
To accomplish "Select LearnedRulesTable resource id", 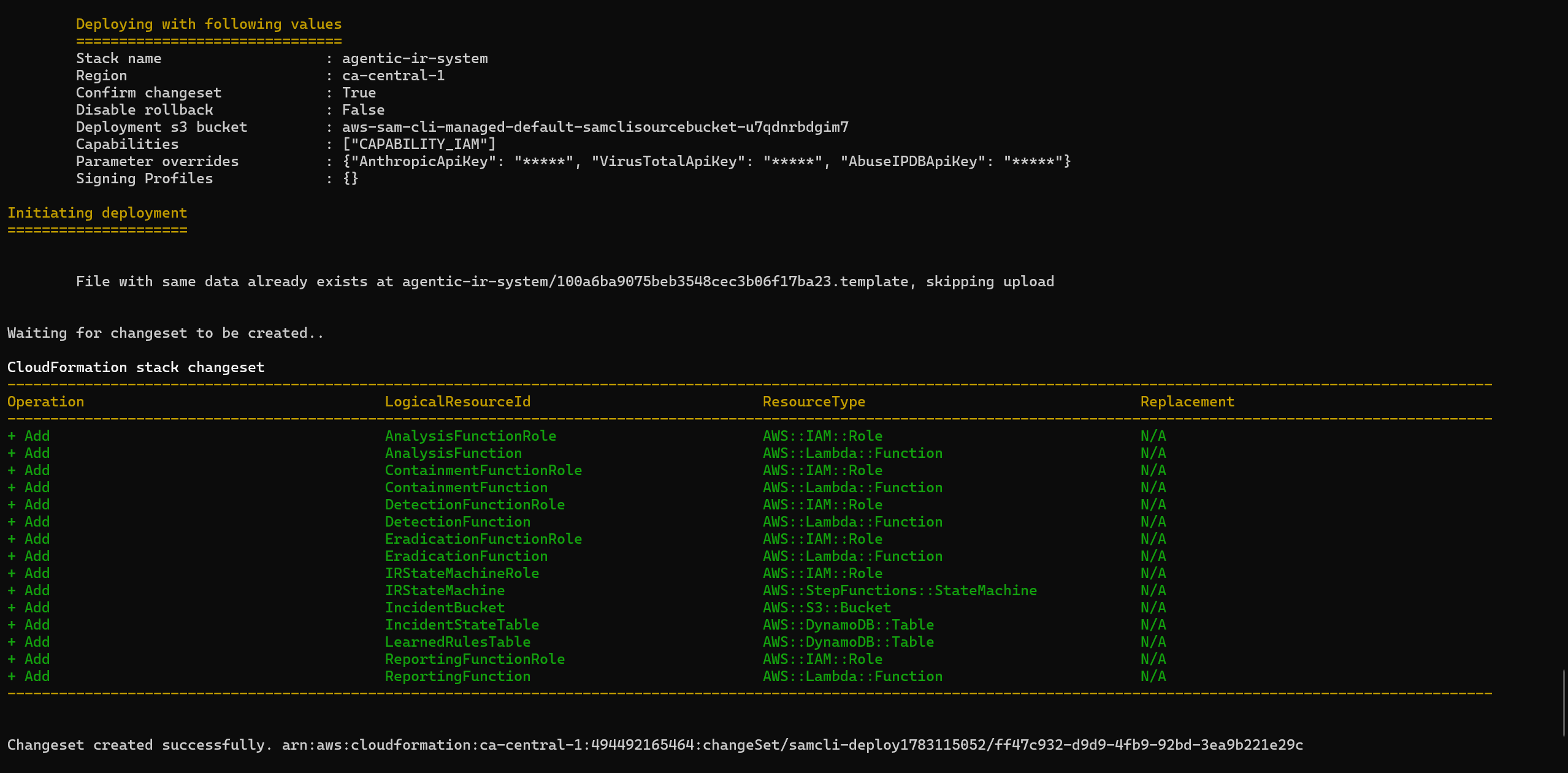I will [x=457, y=642].
